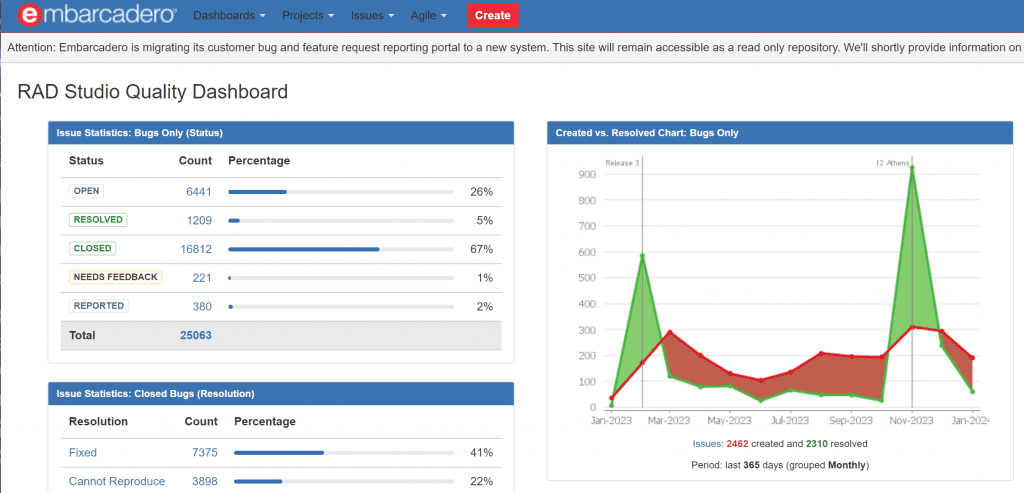This screenshot has height=493, width=1024.
Task: Click the OPEN row percentage bar
Action: click(341, 192)
